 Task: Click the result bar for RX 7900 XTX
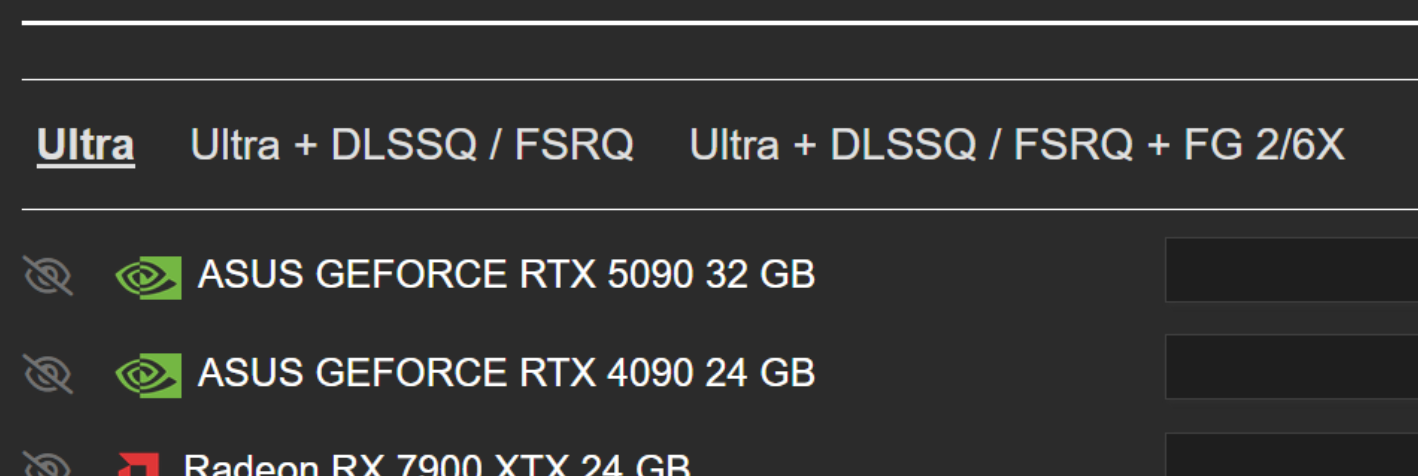coord(1291,454)
